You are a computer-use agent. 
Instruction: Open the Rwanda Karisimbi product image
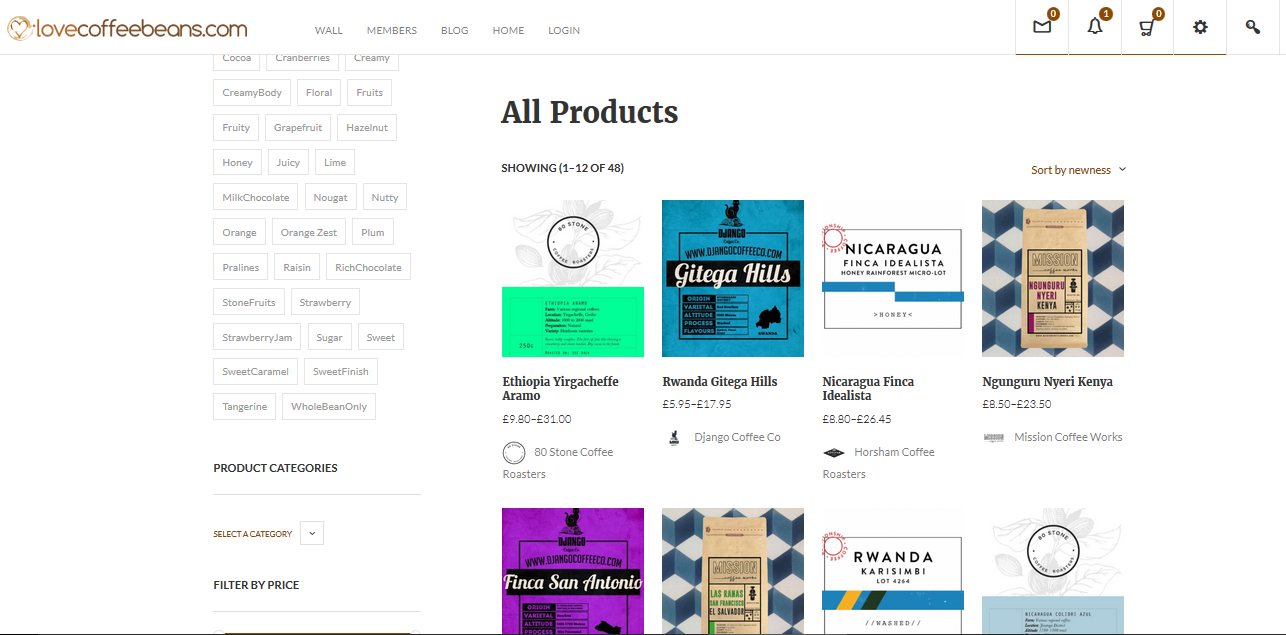pos(893,571)
